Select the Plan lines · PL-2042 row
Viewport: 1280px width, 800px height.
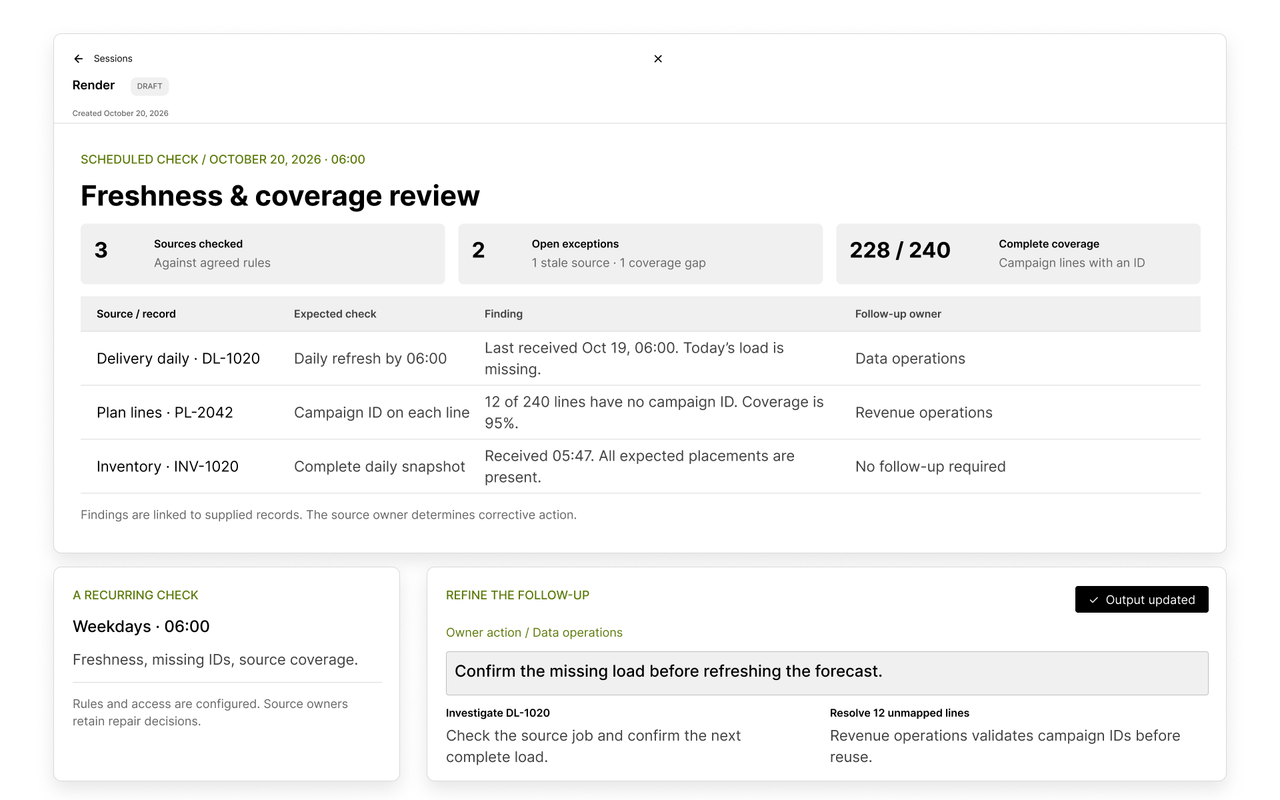(640, 412)
